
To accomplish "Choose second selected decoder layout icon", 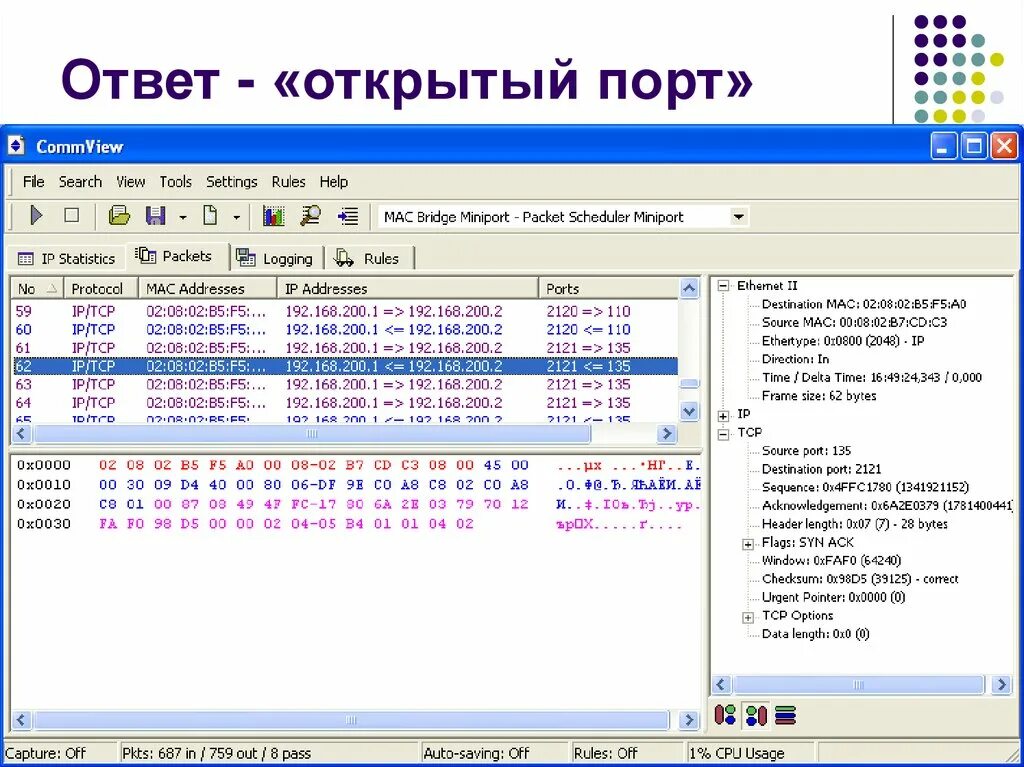I will pyautogui.click(x=755, y=715).
